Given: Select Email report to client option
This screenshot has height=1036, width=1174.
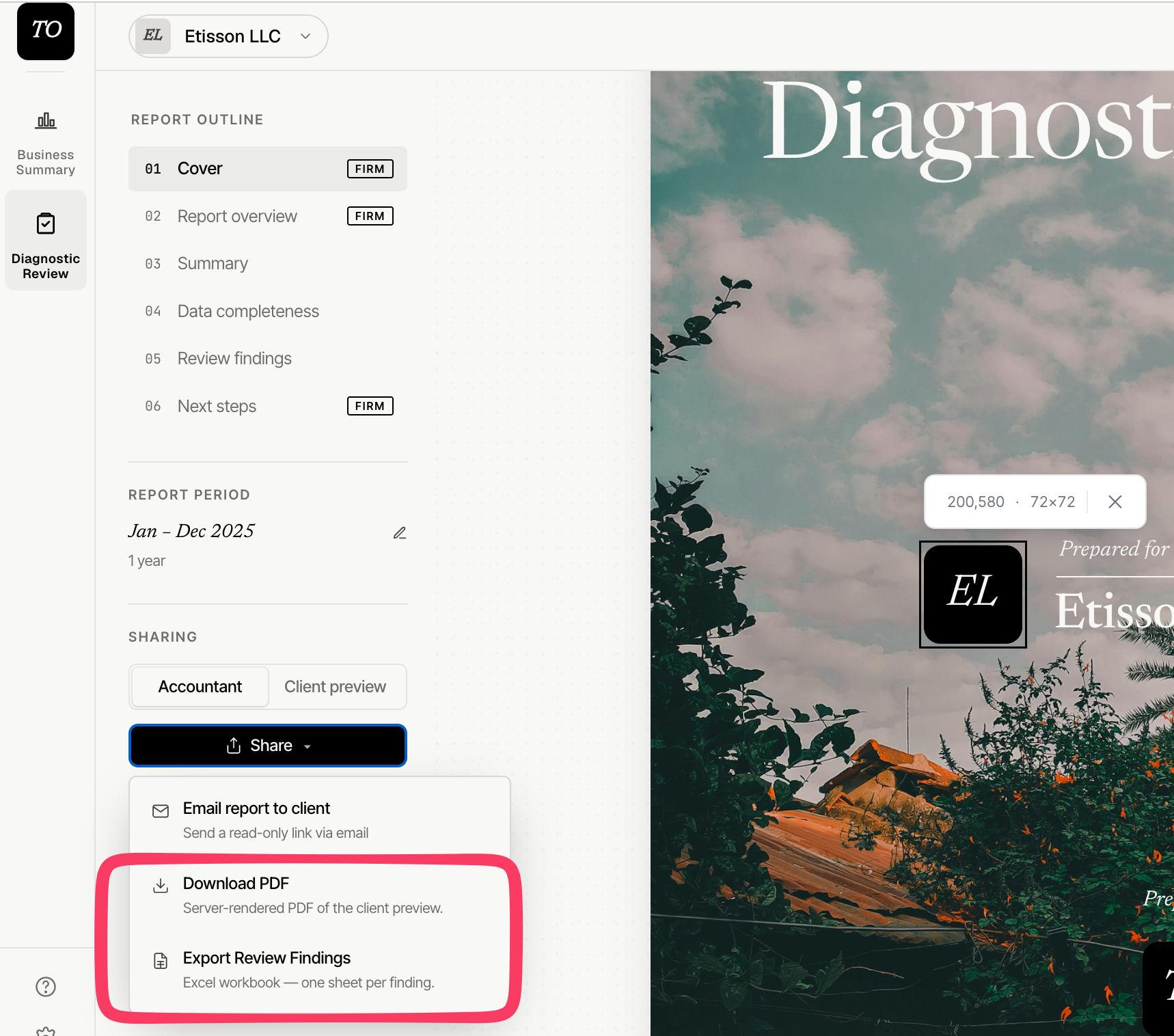Looking at the screenshot, I should click(x=320, y=819).
